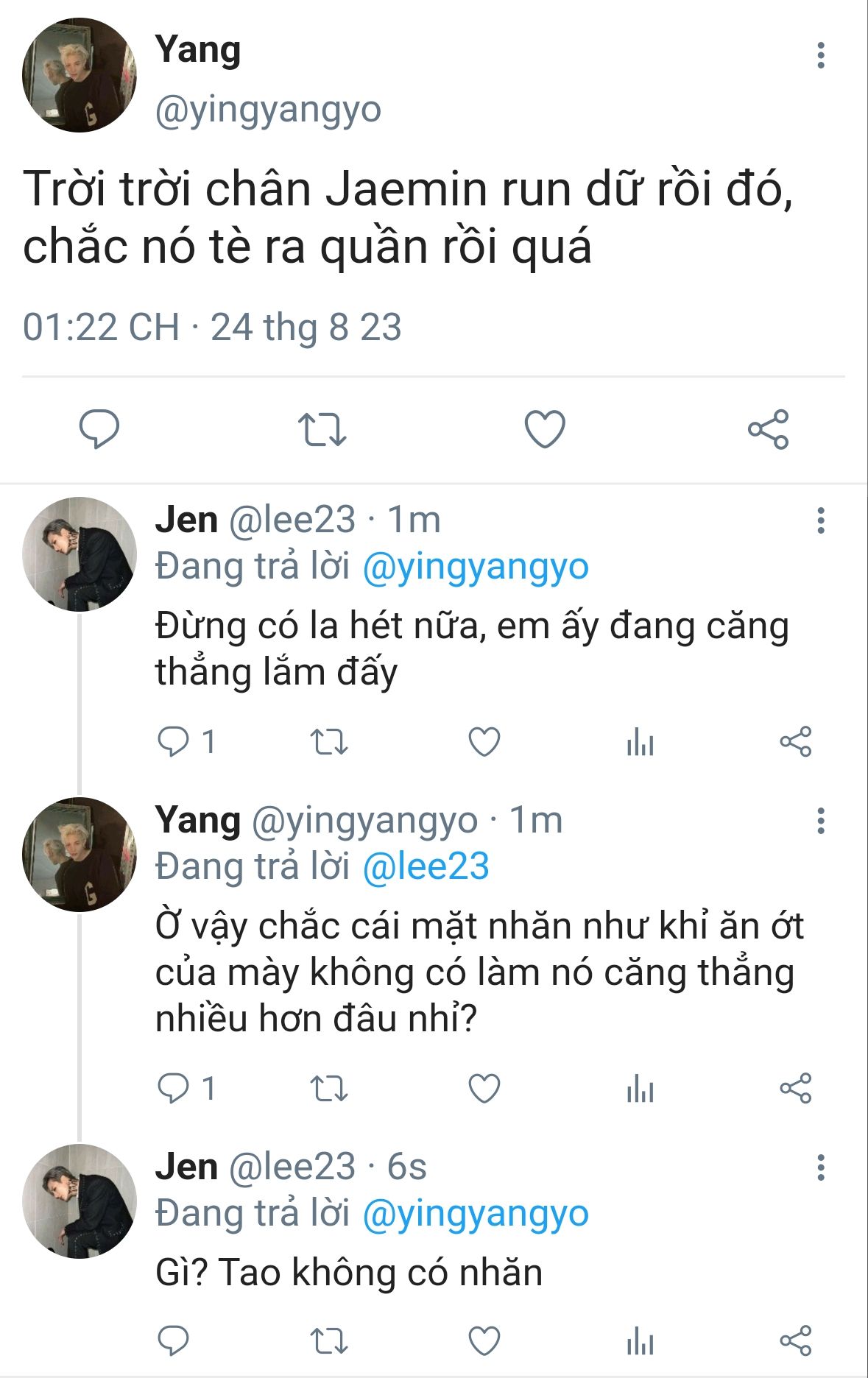Retweet Yang's main tweet about Jaemin
868x1378 pixels.
pyautogui.click(x=322, y=429)
